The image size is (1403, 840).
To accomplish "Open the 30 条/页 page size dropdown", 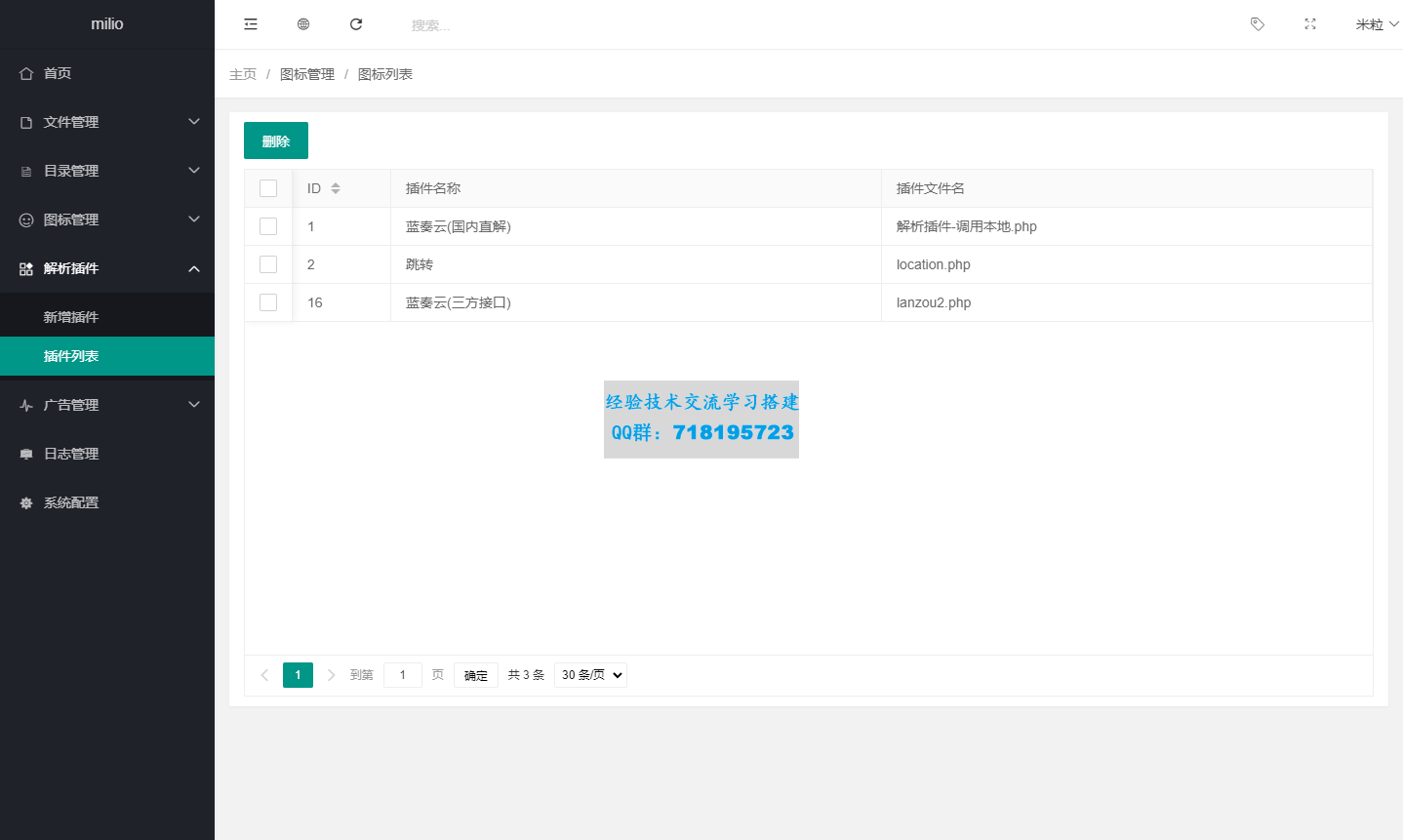I will tap(590, 675).
